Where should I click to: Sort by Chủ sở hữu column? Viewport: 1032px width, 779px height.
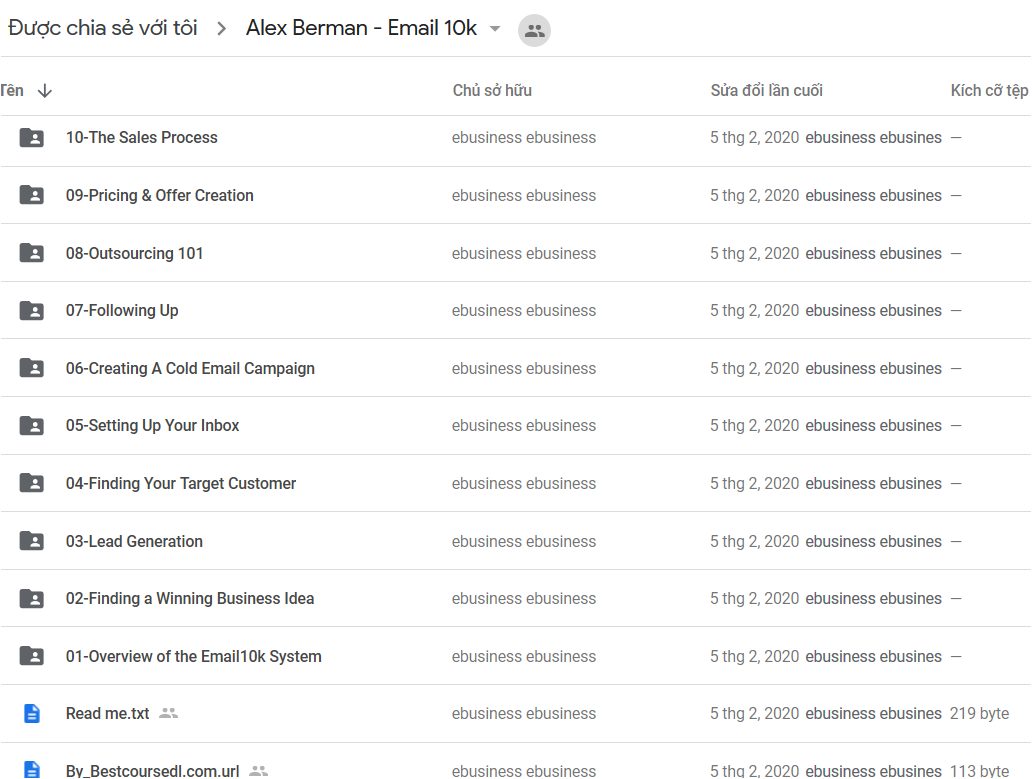point(492,91)
